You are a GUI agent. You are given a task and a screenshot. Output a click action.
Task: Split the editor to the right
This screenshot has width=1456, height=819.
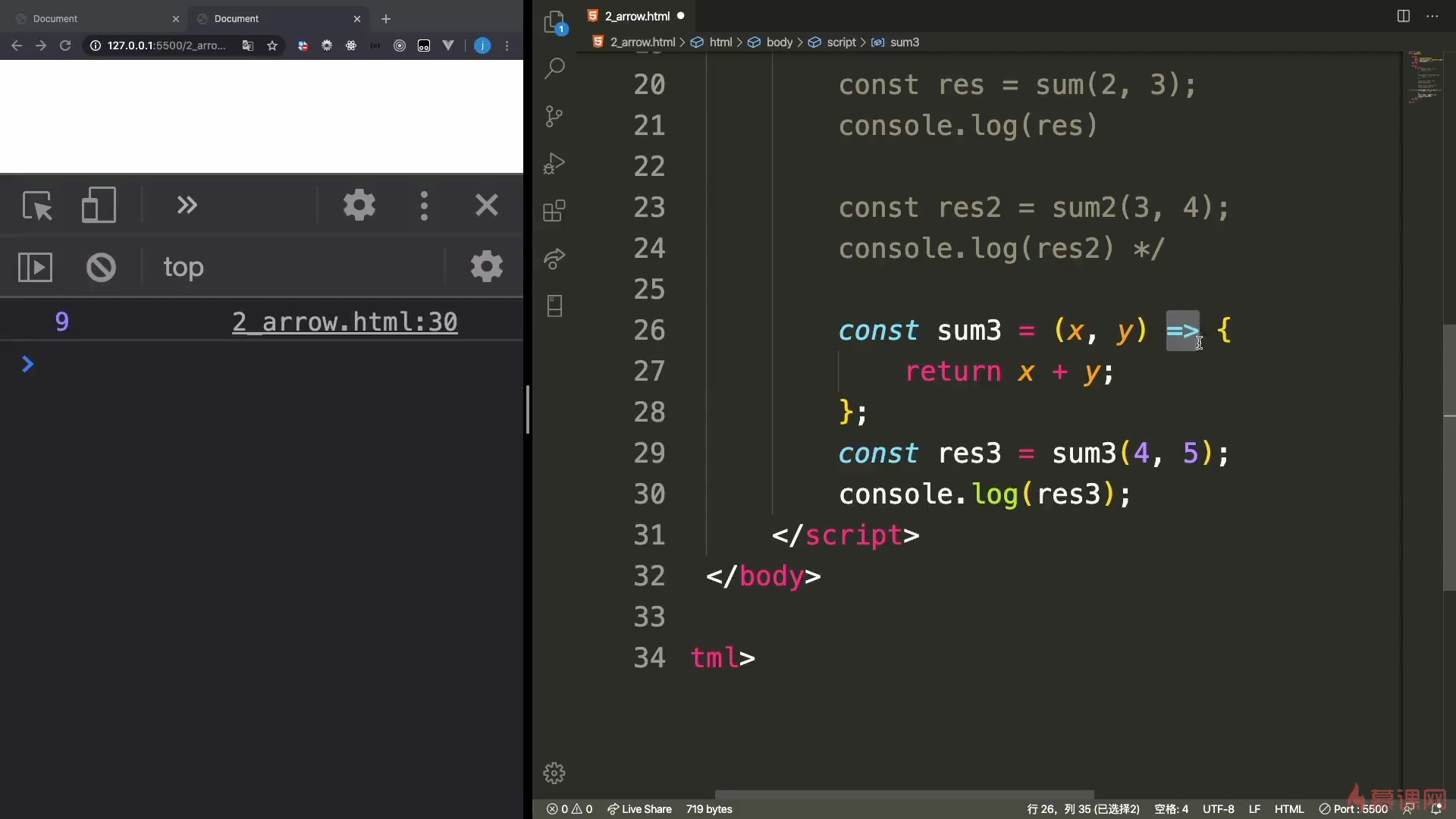1404,16
